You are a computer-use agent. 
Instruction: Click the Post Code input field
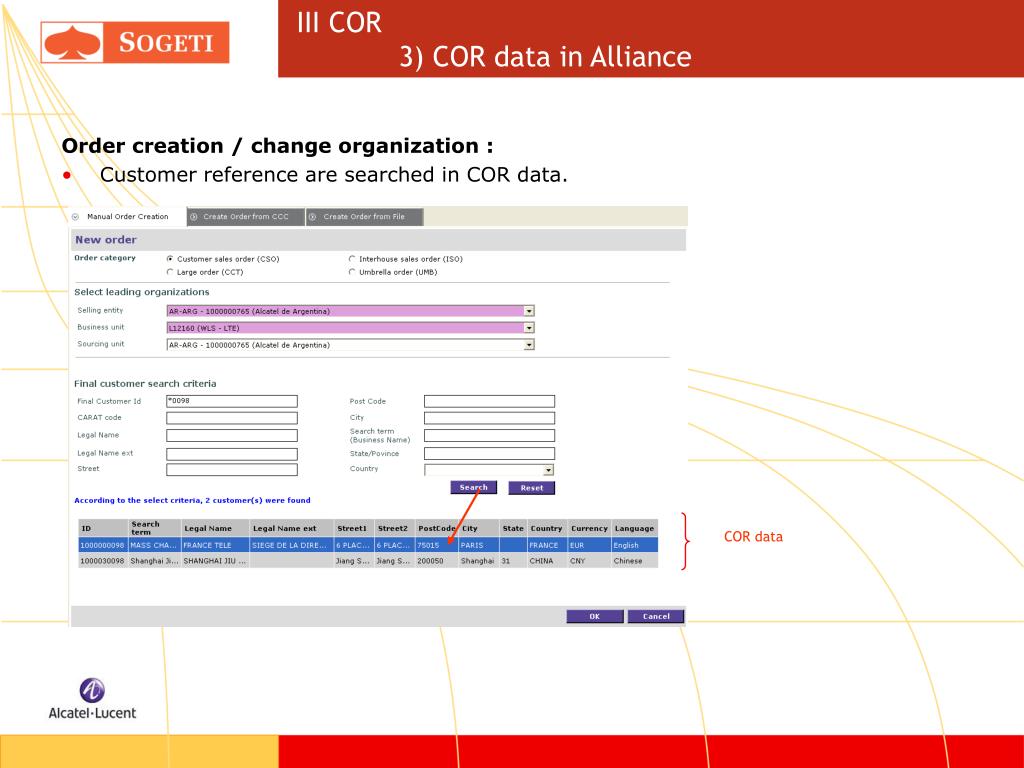tap(489, 401)
